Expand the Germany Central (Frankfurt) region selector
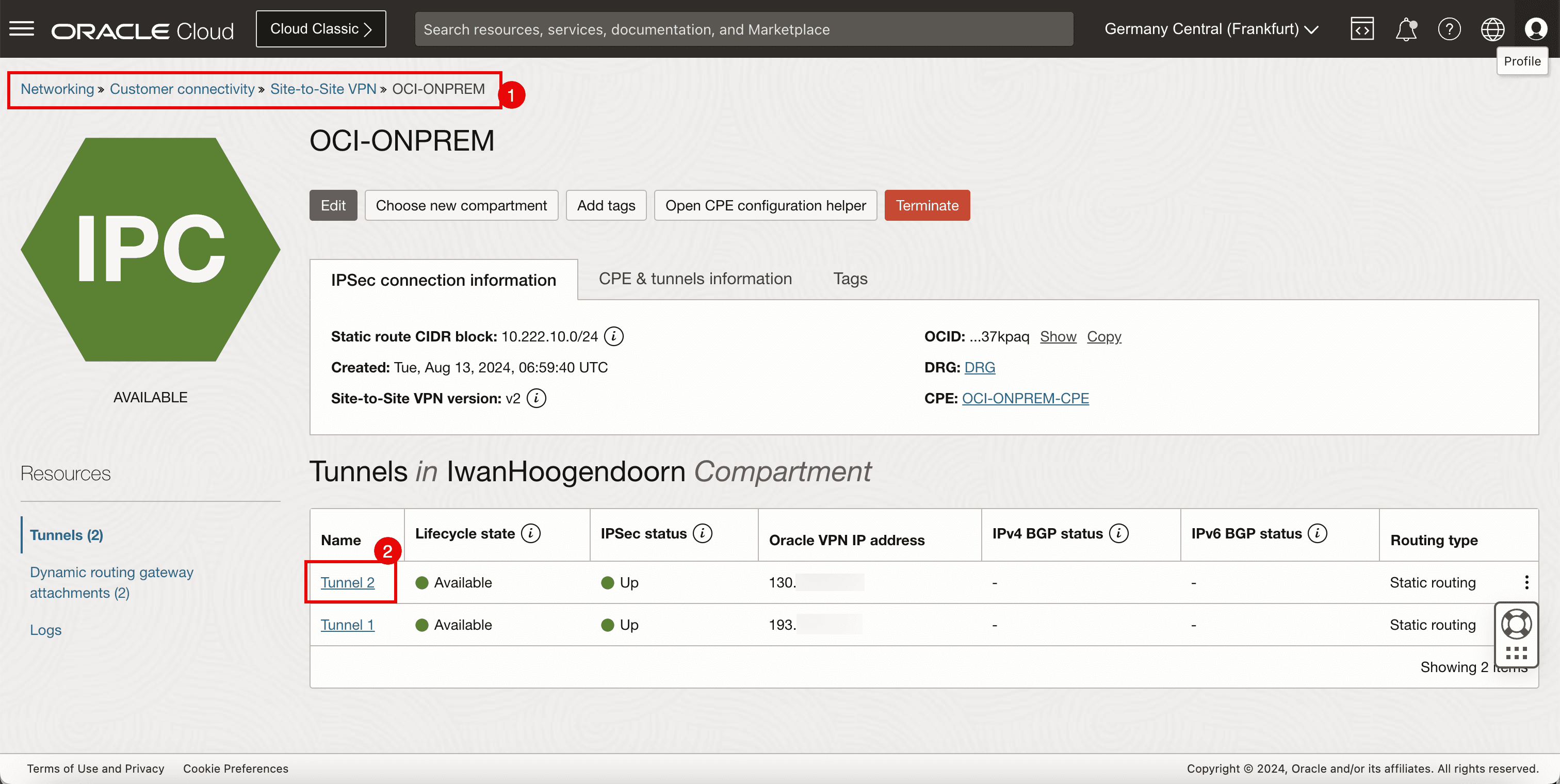The height and width of the screenshot is (784, 1560). coord(1211,29)
